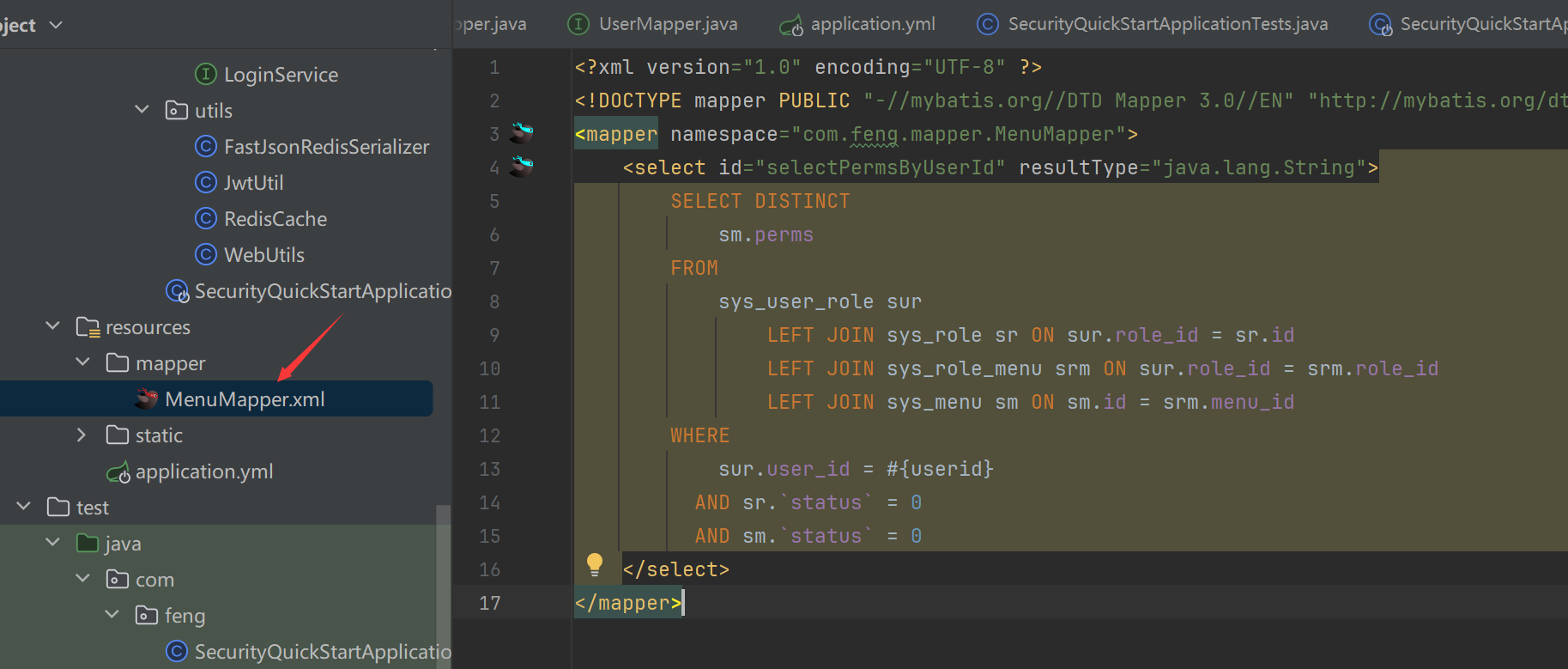
Task: Click the WebUtils class icon
Action: [x=206, y=255]
